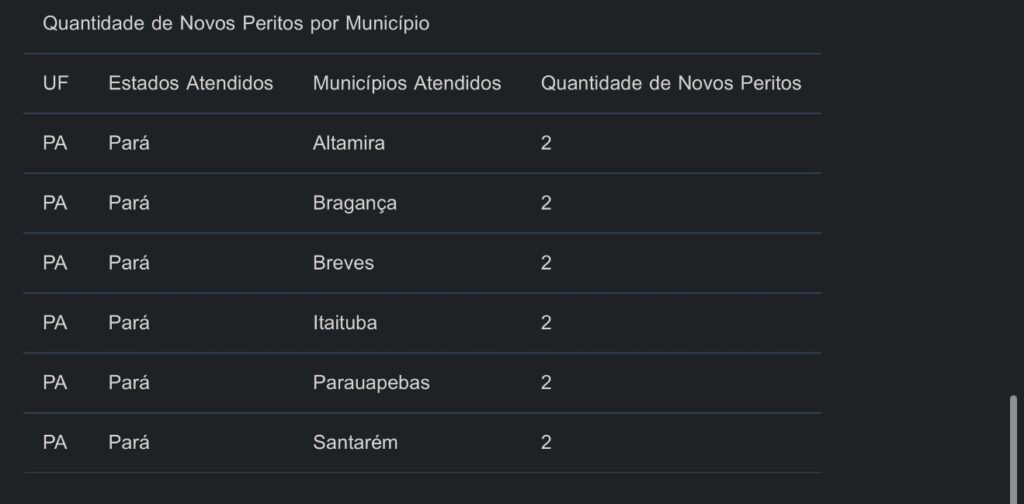Click the table title "Quantidade de Novos Peritos por Município"

click(236, 24)
